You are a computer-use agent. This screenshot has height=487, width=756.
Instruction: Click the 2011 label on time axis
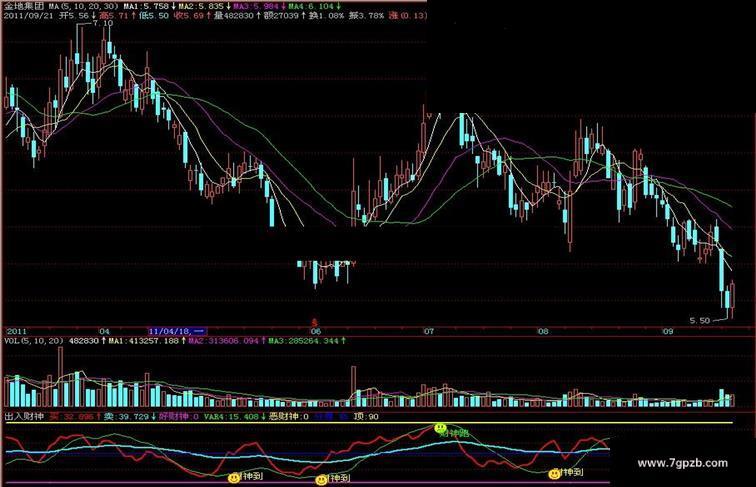tap(16, 331)
